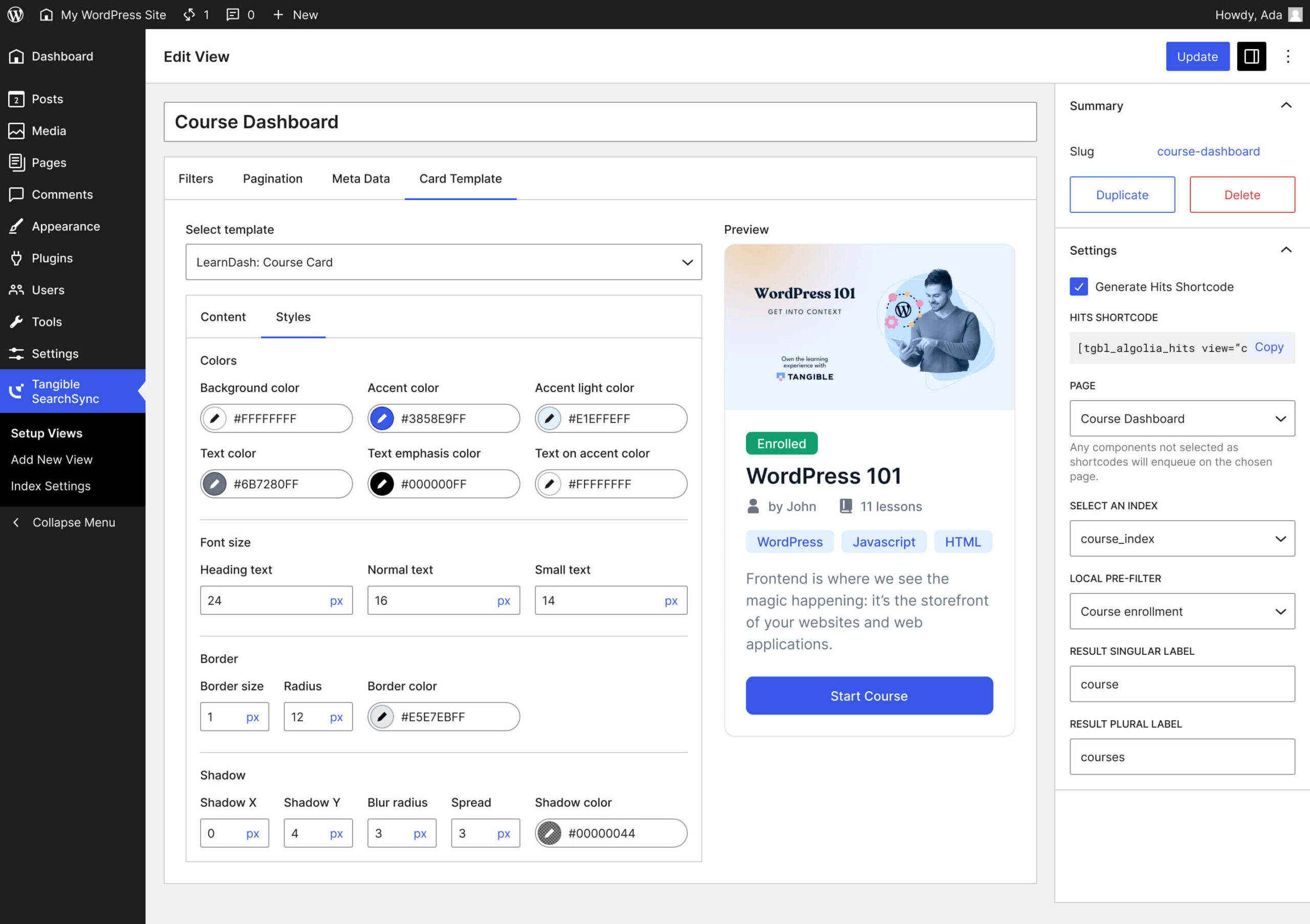Image resolution: width=1310 pixels, height=924 pixels.
Task: Click the WordPress logo icon
Action: pos(15,14)
